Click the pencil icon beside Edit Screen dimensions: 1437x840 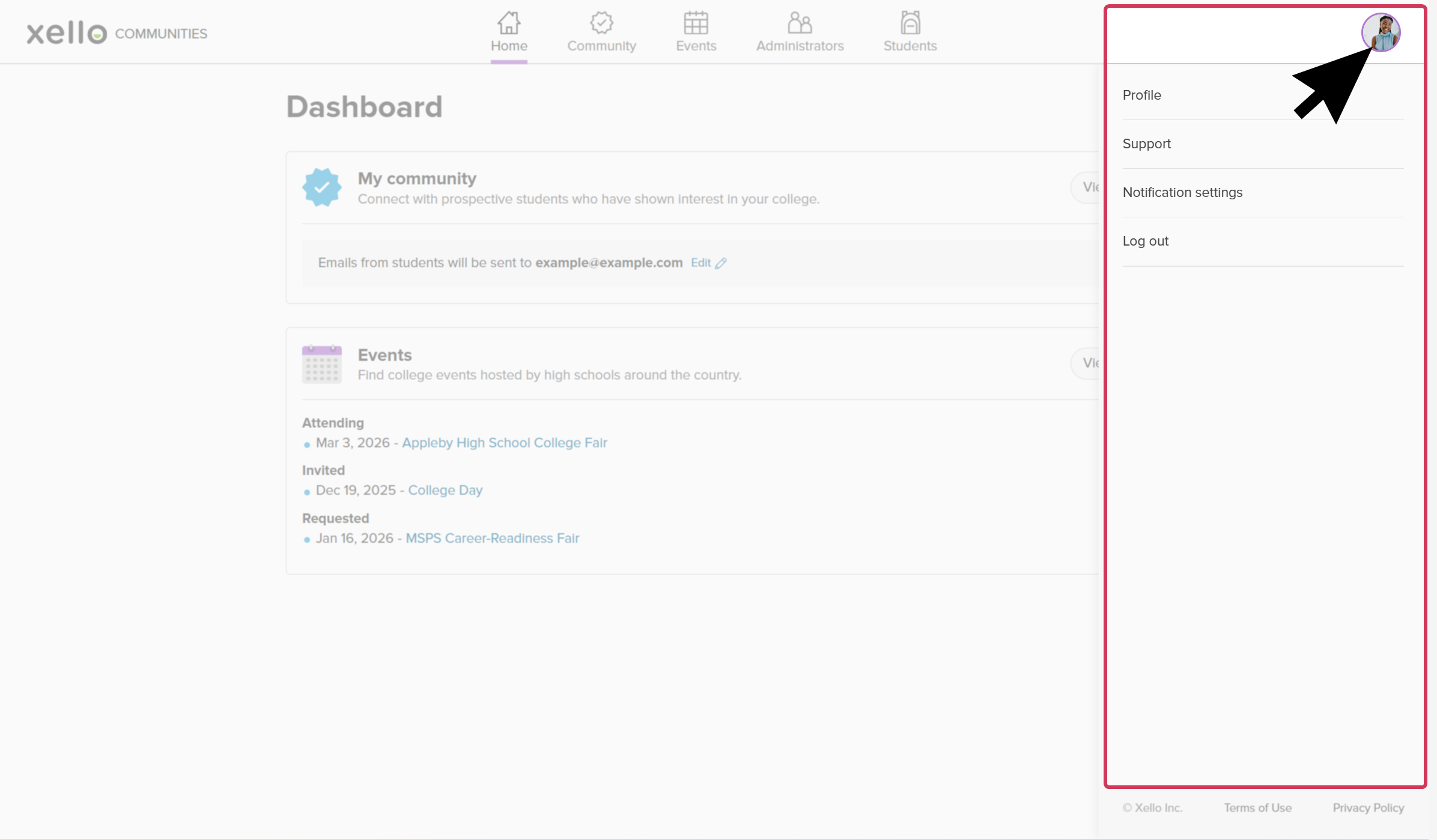tap(721, 263)
